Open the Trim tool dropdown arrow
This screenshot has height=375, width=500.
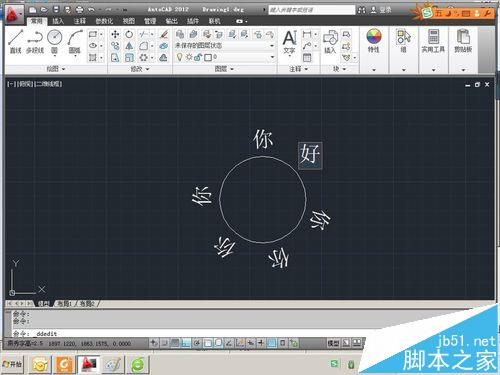coord(152,34)
